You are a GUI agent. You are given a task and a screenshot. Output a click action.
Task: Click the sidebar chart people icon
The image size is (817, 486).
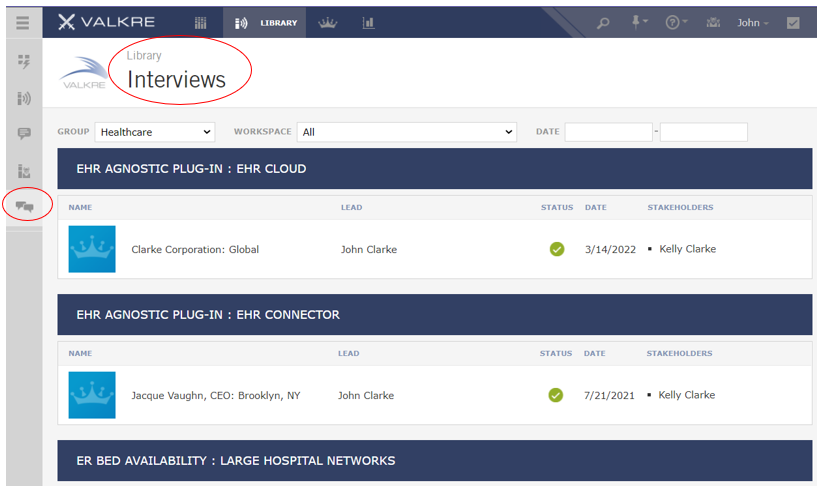(x=24, y=171)
